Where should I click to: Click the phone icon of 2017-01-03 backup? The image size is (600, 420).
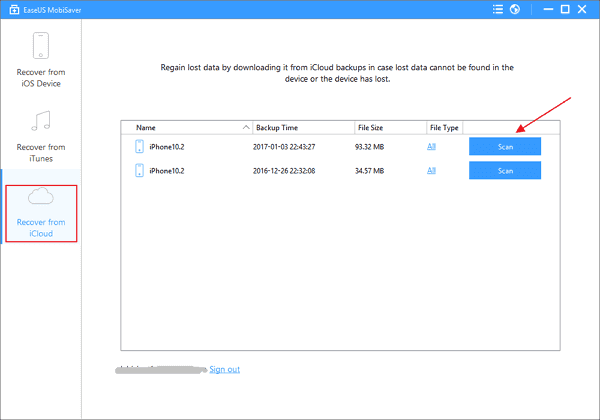coord(139,146)
